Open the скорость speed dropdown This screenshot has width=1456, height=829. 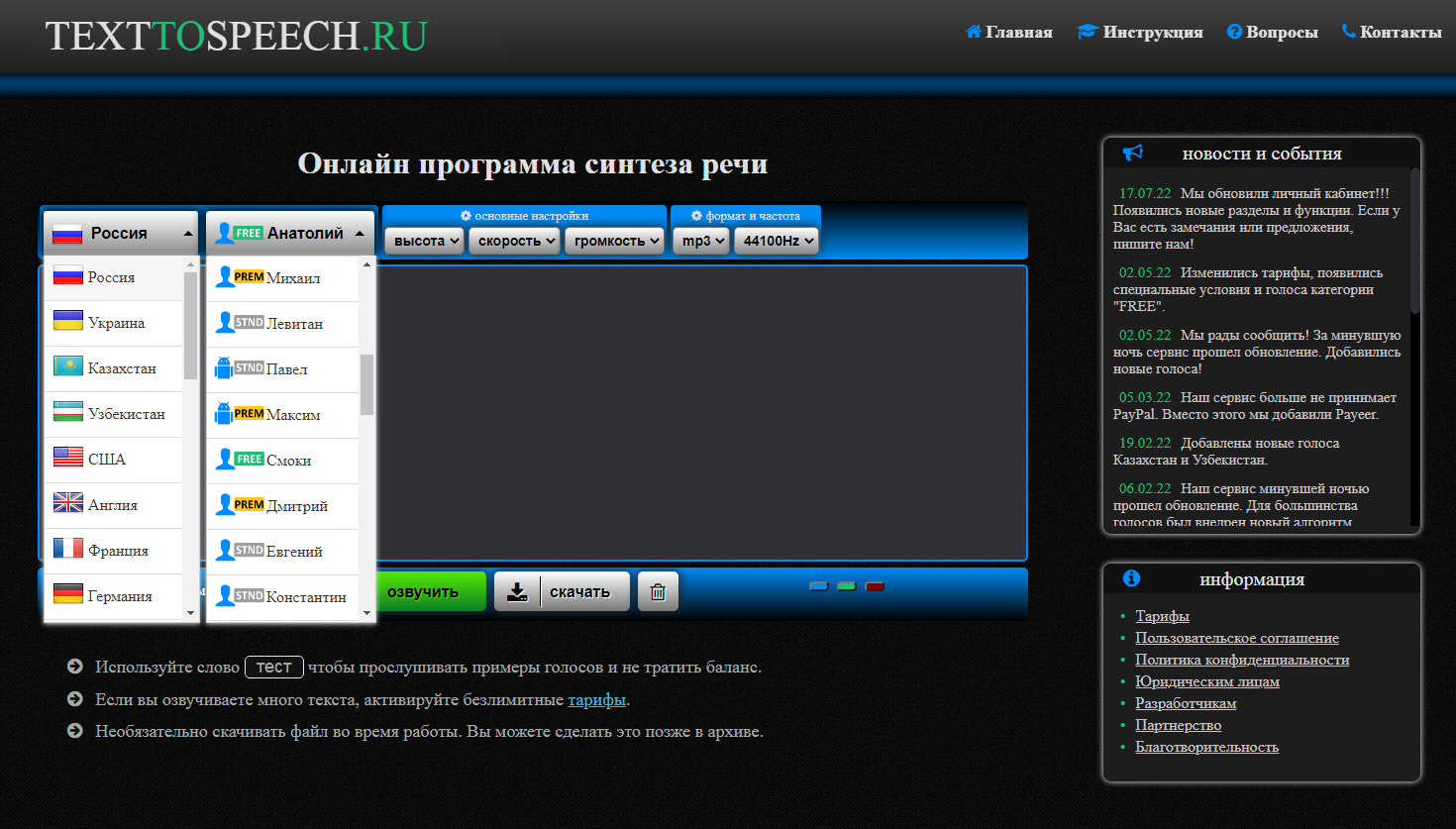coord(515,241)
